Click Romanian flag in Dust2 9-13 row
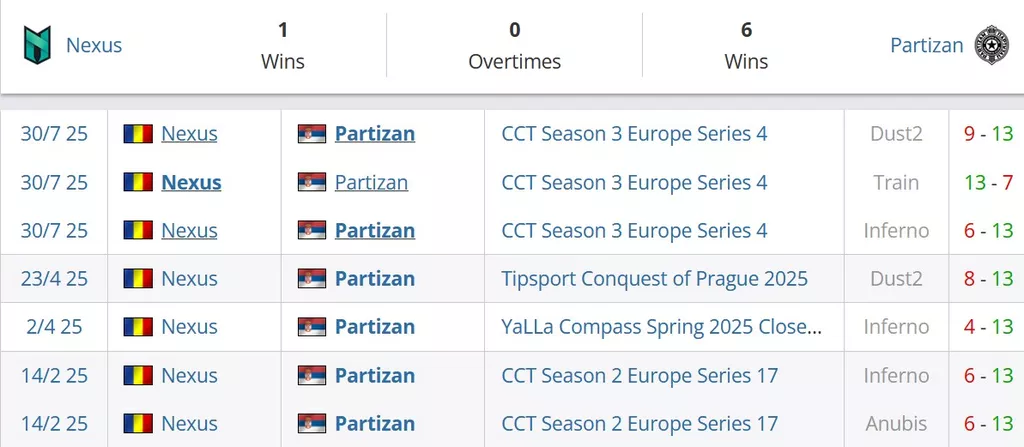Viewport: 1024px width, 447px height. click(138, 134)
